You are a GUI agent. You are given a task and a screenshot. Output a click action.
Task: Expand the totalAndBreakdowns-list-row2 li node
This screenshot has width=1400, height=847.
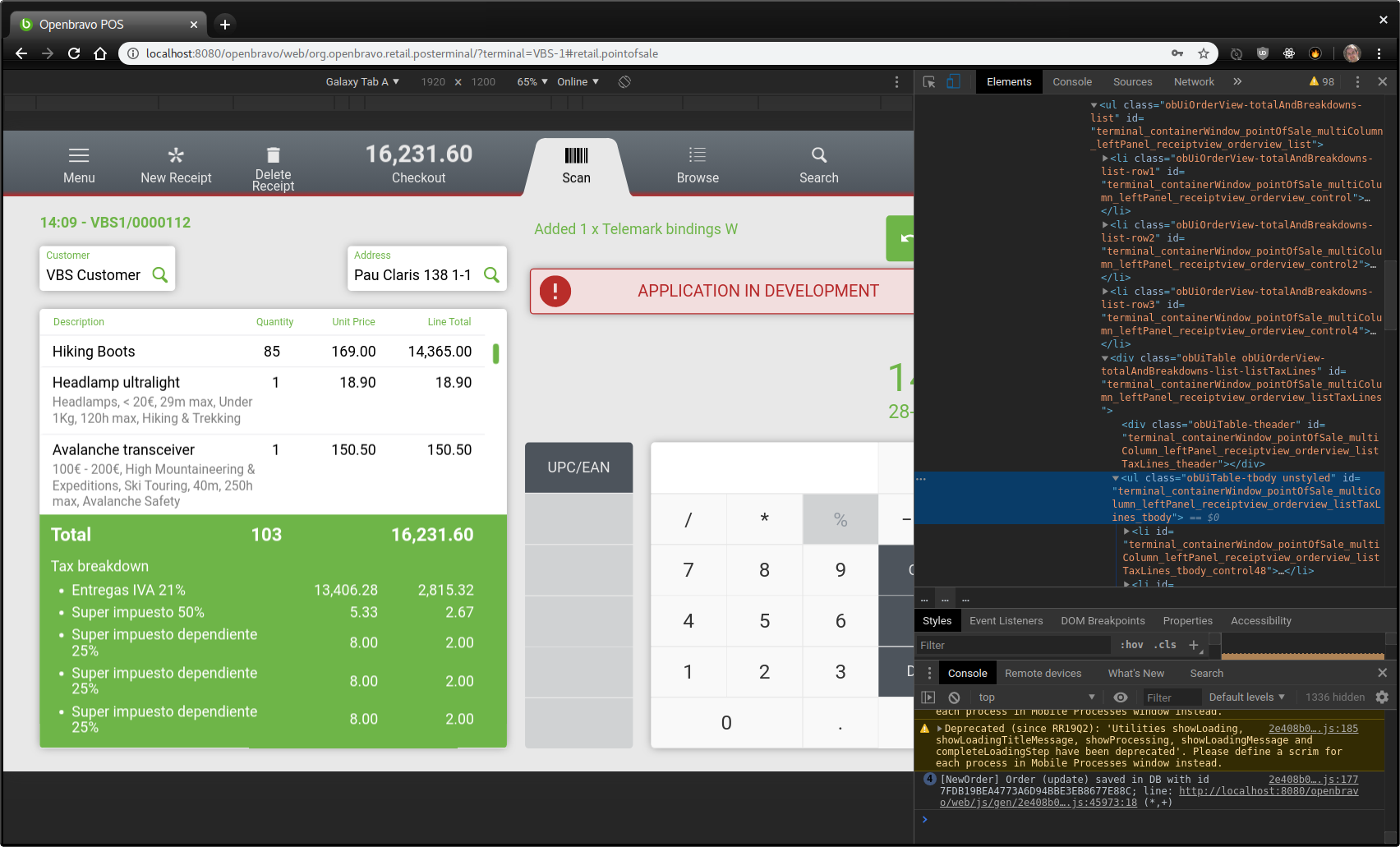pyautogui.click(x=1105, y=225)
